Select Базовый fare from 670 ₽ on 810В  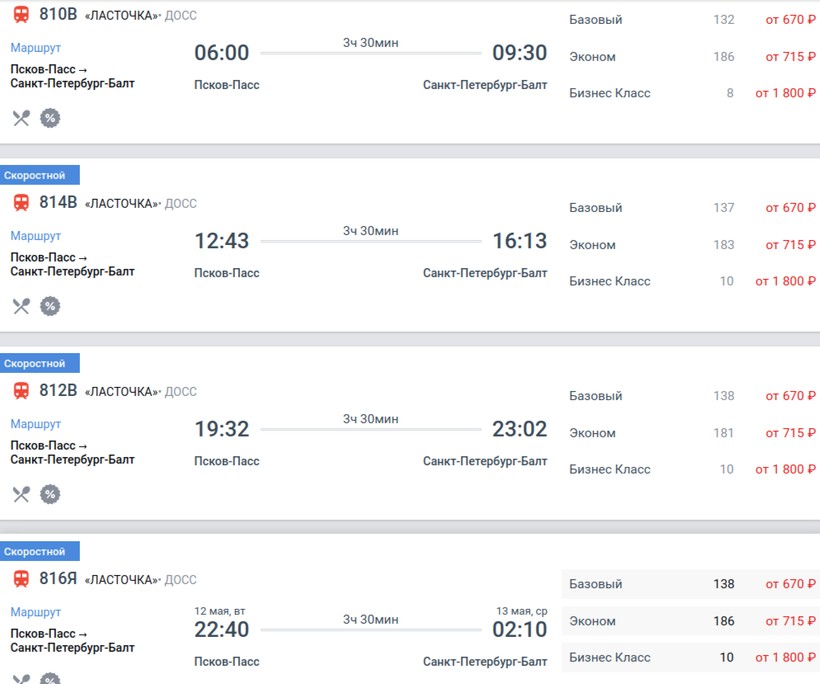(x=690, y=20)
